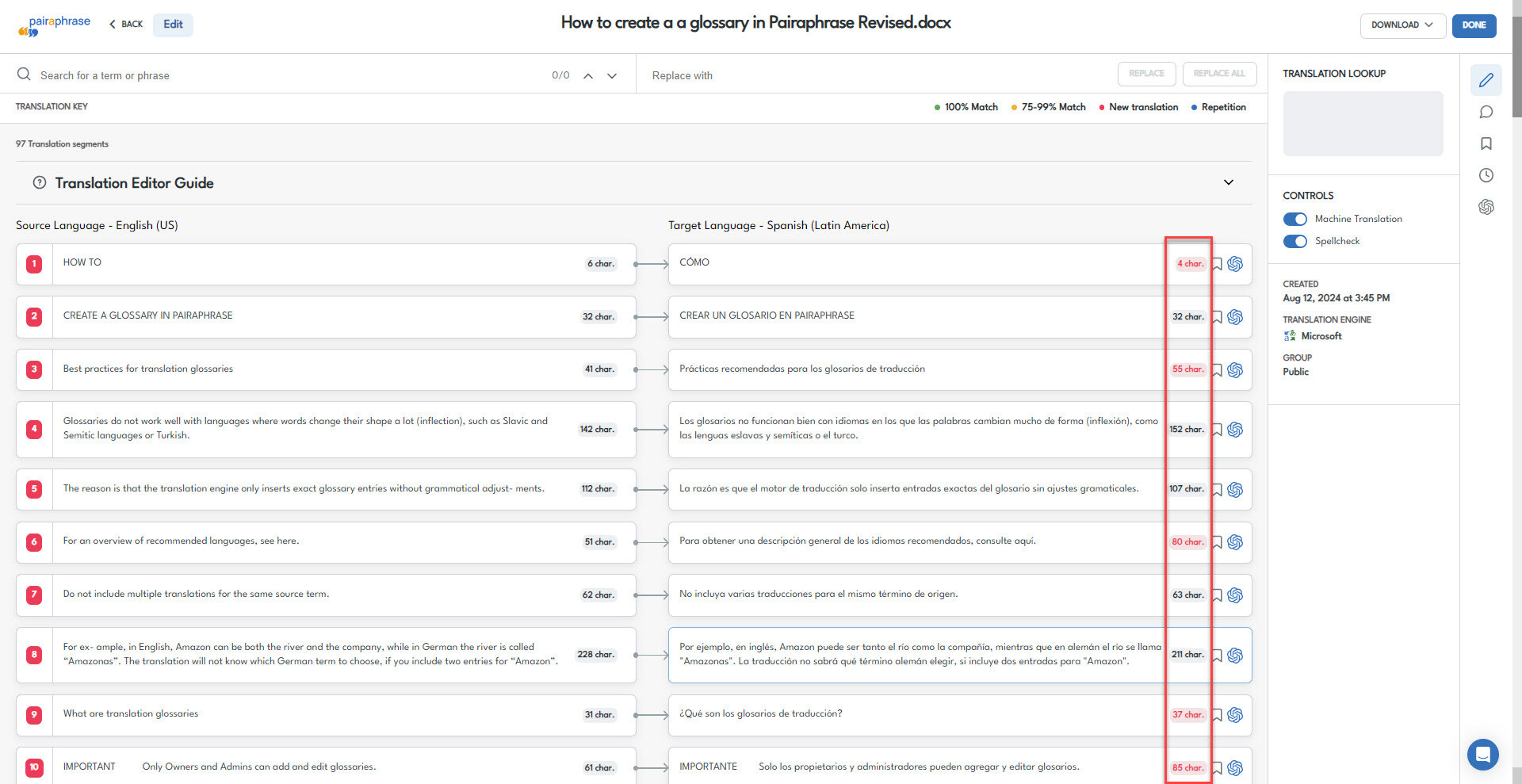
Task: Open AI assistant for segment 4 translation
Action: coord(1235,430)
